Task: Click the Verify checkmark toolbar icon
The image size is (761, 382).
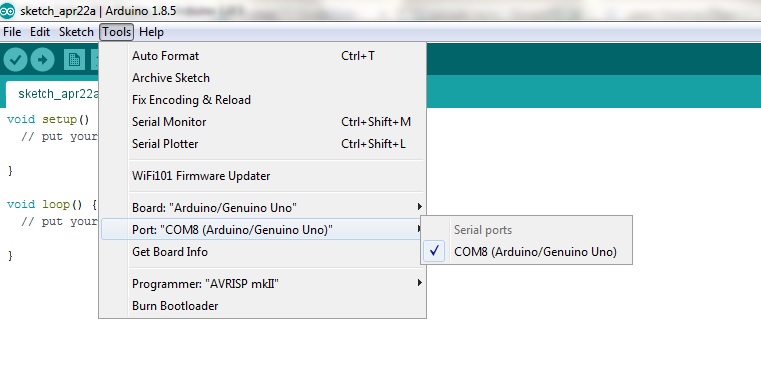Action: [x=16, y=60]
